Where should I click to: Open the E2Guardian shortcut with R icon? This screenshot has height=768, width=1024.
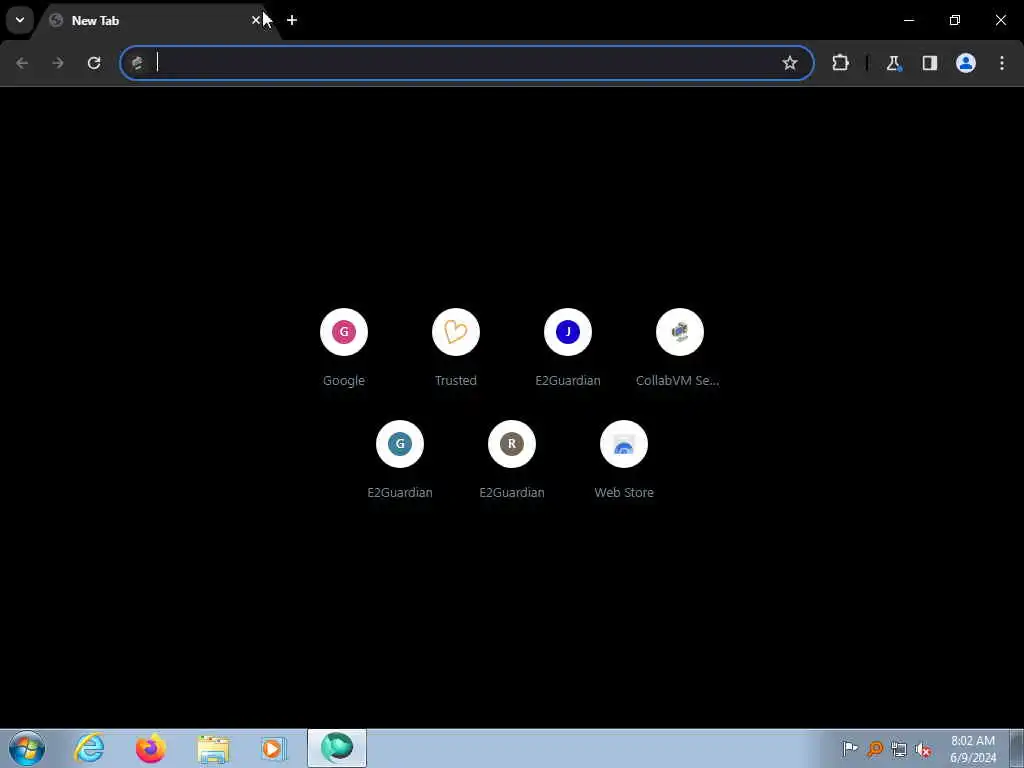point(511,459)
